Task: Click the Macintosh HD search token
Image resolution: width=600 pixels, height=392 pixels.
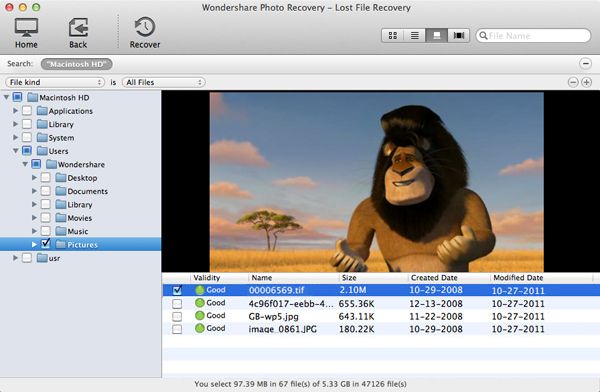Action: 77,64
